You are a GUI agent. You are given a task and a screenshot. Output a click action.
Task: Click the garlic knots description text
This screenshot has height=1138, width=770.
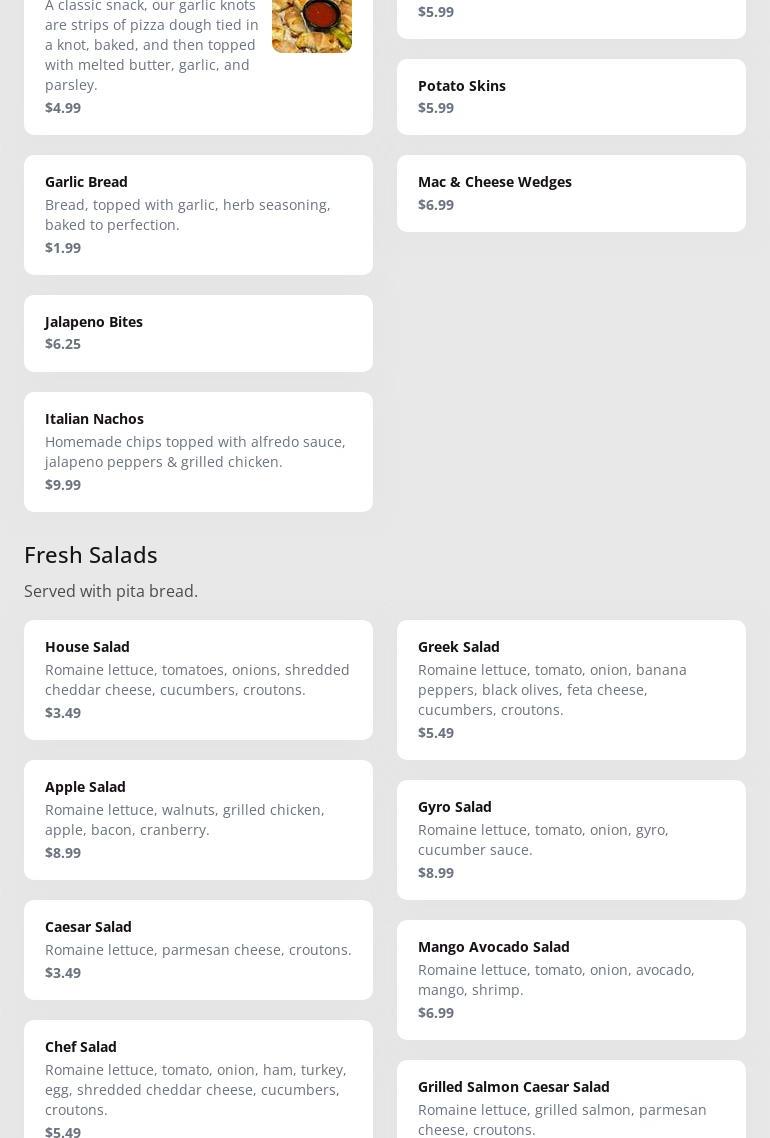coord(151,45)
